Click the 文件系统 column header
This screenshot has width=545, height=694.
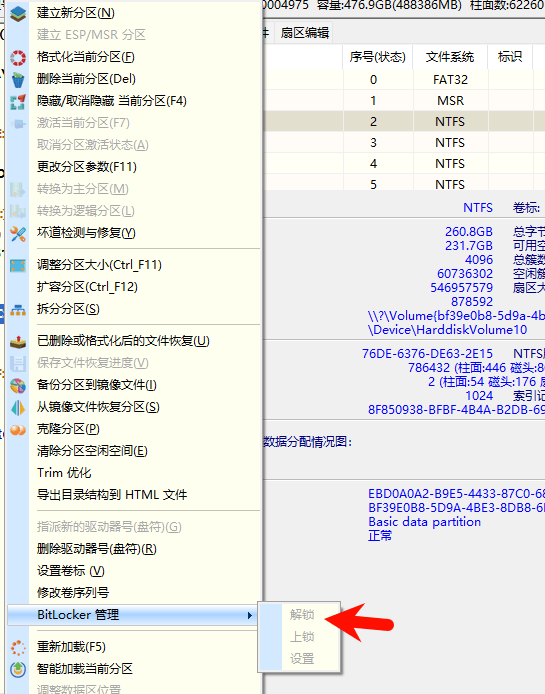(x=450, y=57)
